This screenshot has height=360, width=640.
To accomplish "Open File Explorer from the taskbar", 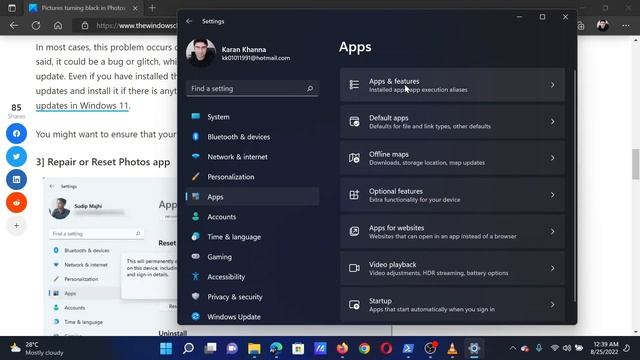I will click(x=254, y=348).
